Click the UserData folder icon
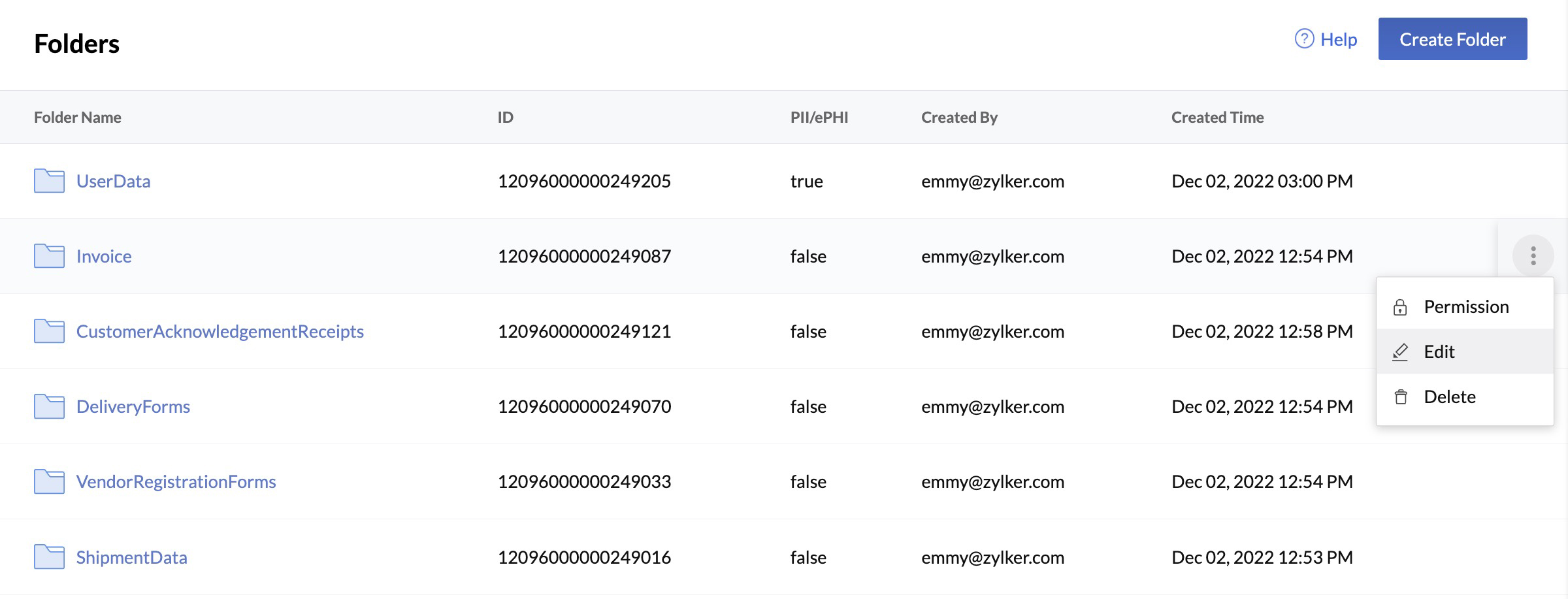Screen dimensions: 1568x599 [x=48, y=181]
